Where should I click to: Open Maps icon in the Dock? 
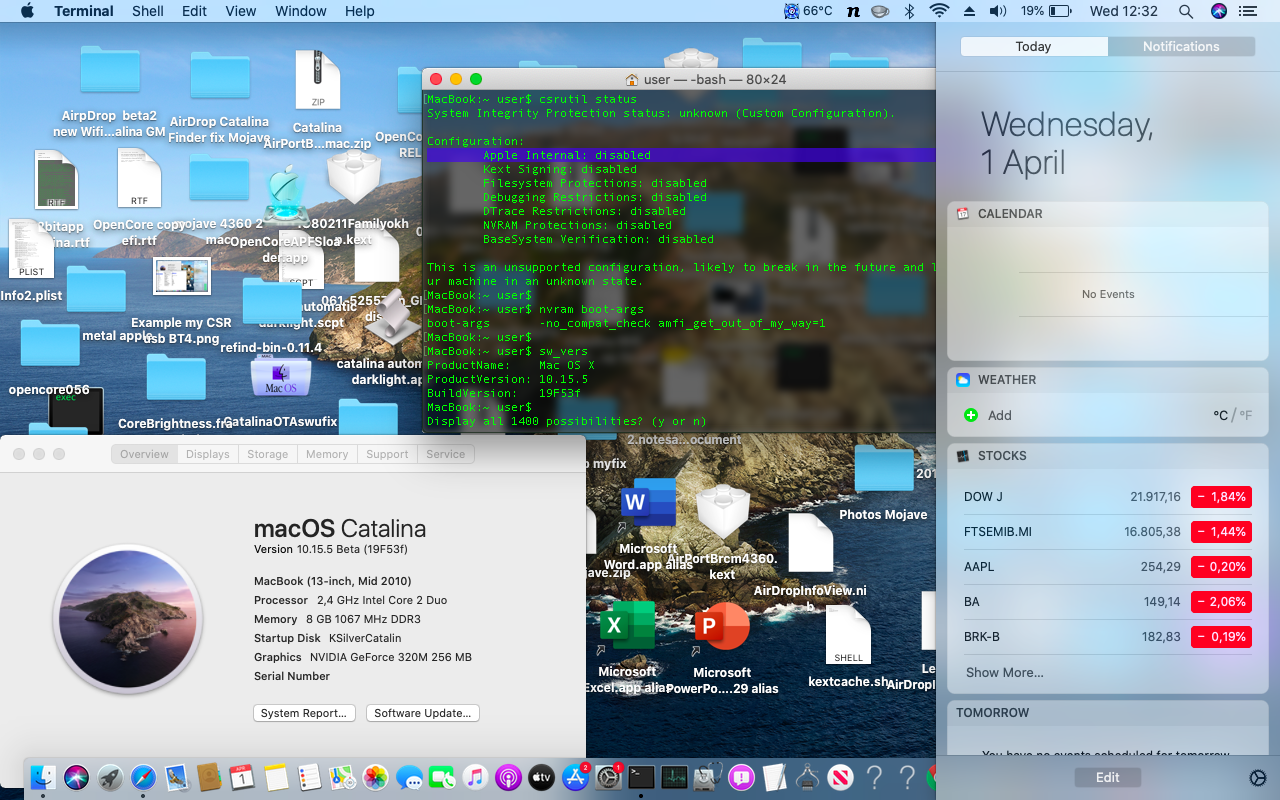(342, 777)
